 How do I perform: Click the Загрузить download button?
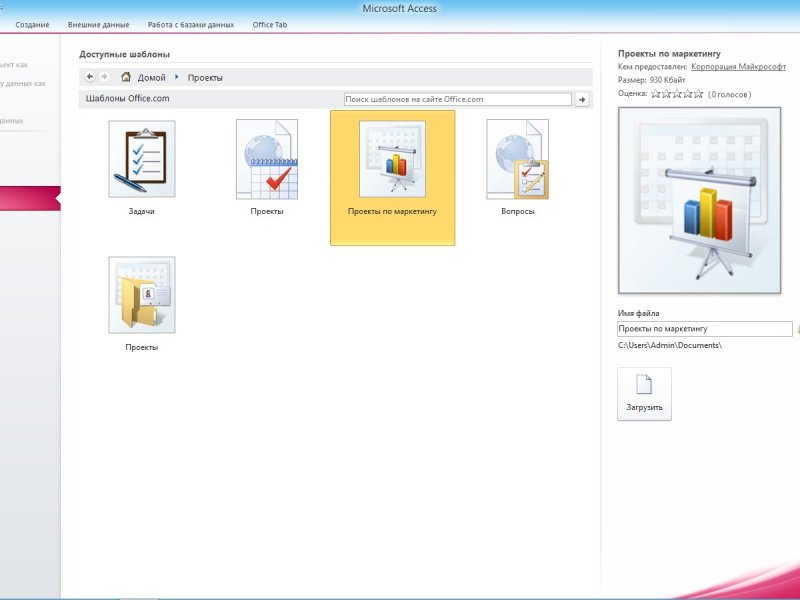644,394
